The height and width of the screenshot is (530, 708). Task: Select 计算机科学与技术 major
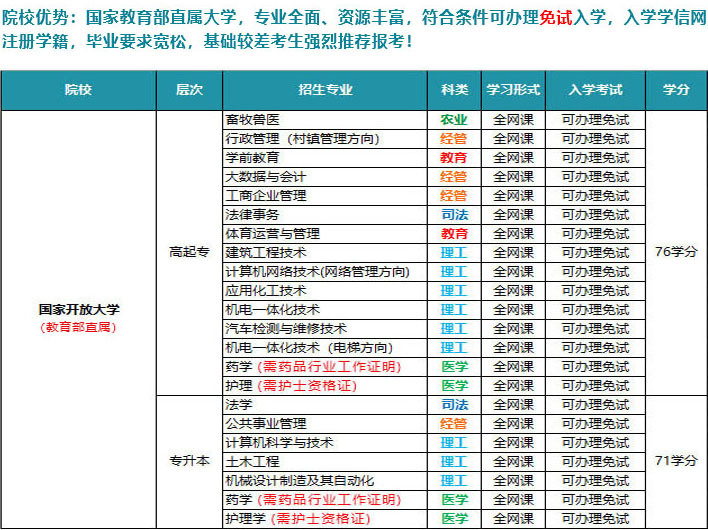[279, 442]
